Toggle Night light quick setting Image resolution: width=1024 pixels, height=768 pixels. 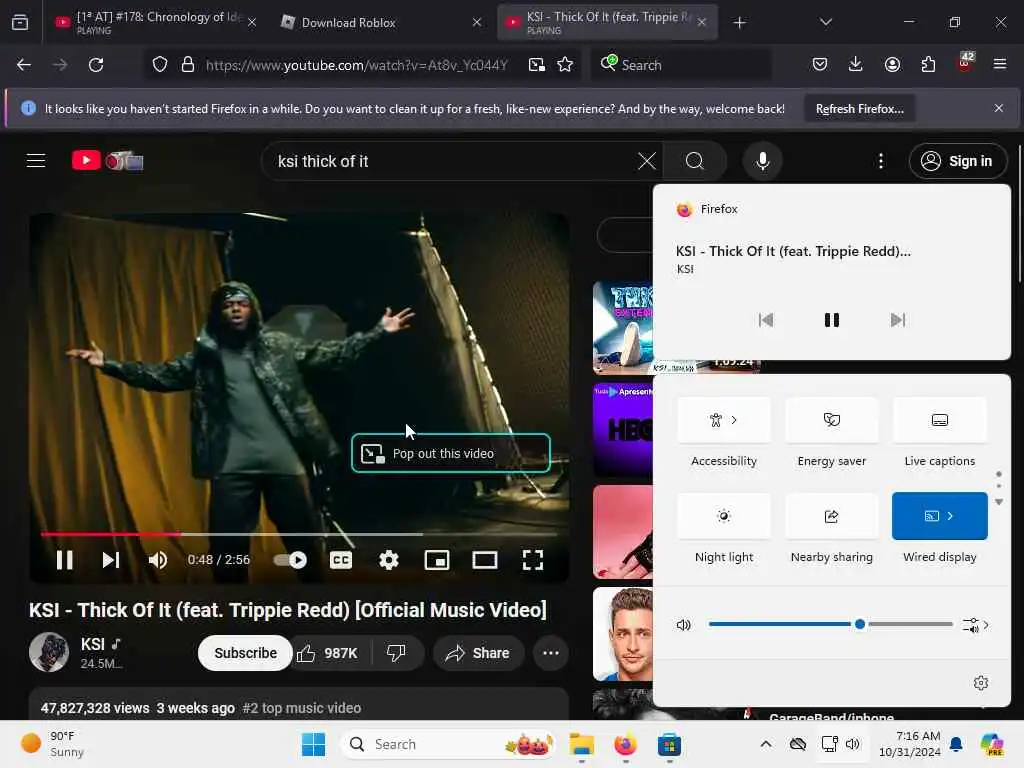(x=724, y=516)
